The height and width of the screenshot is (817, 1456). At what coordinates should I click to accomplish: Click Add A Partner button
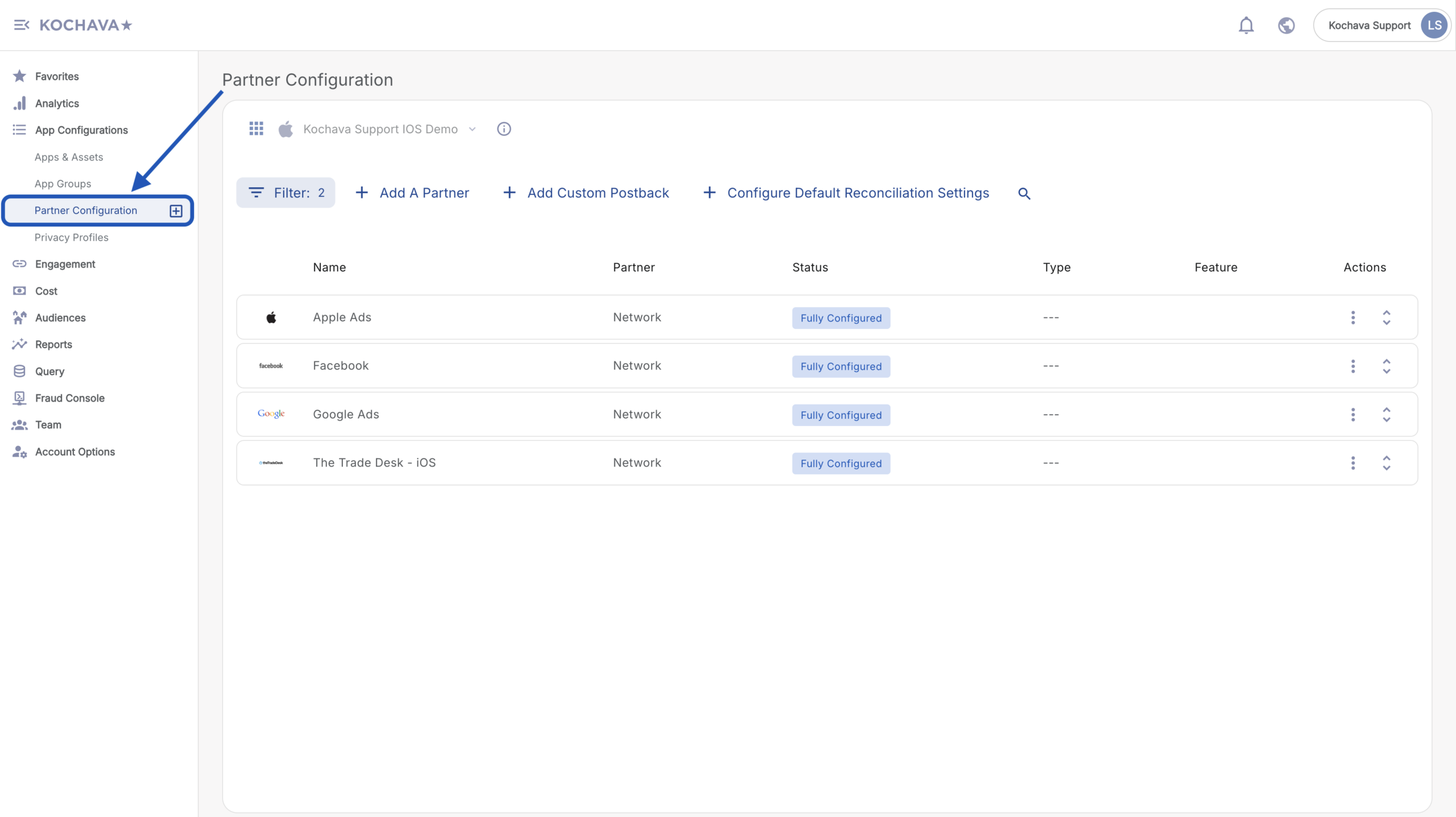412,193
